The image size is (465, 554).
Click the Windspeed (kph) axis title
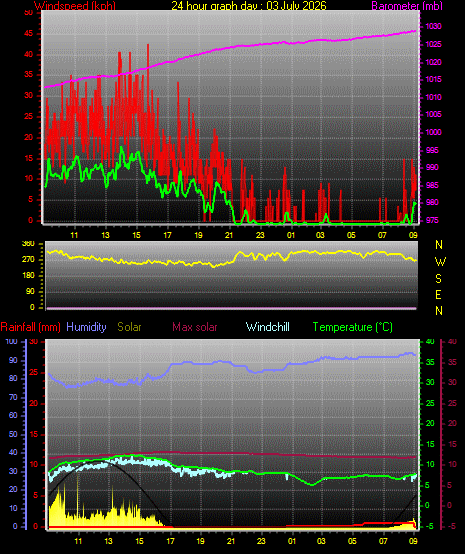click(75, 5)
